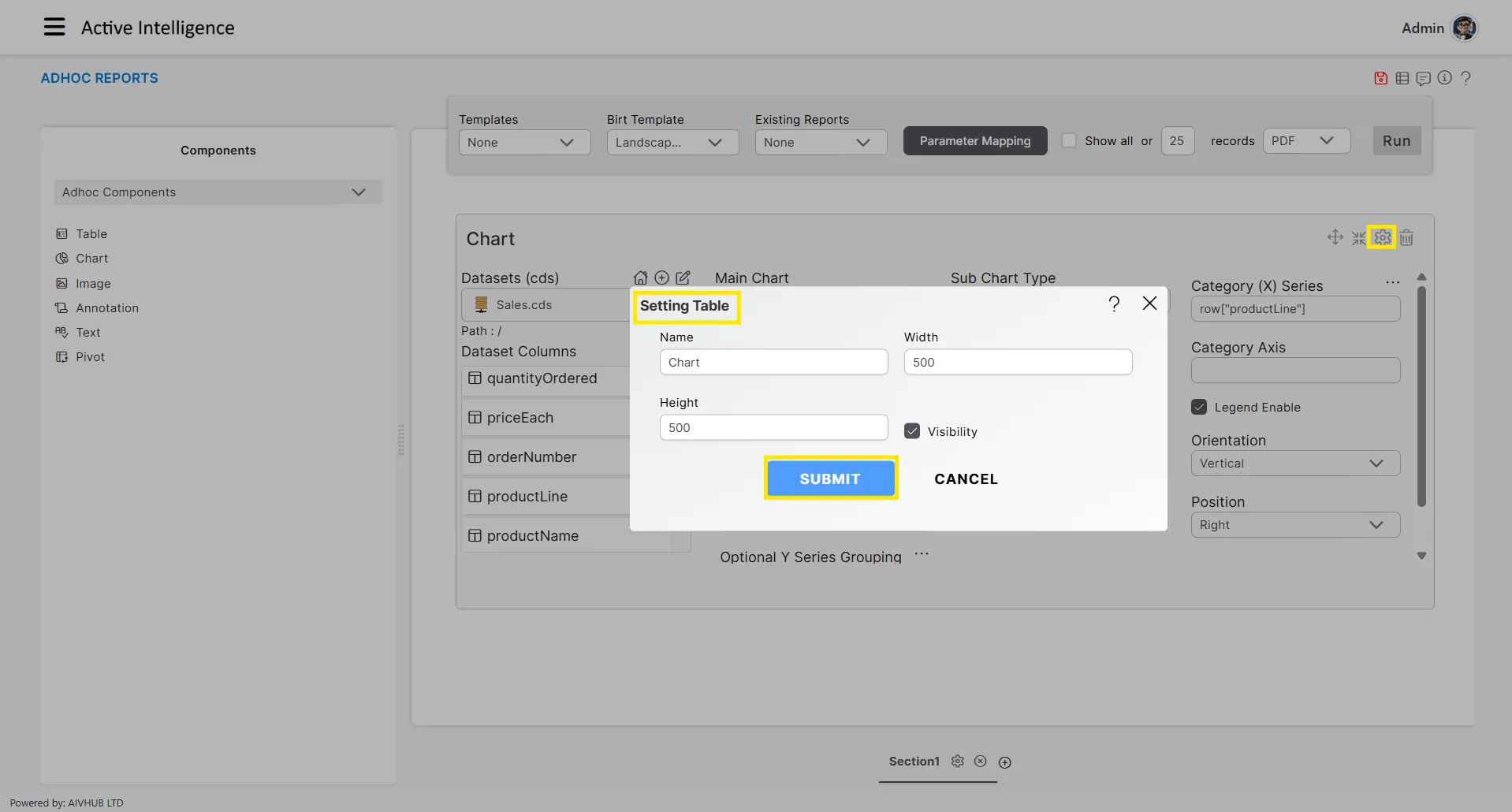The width and height of the screenshot is (1512, 812).
Task: Click the add dataset plus icon
Action: point(661,277)
